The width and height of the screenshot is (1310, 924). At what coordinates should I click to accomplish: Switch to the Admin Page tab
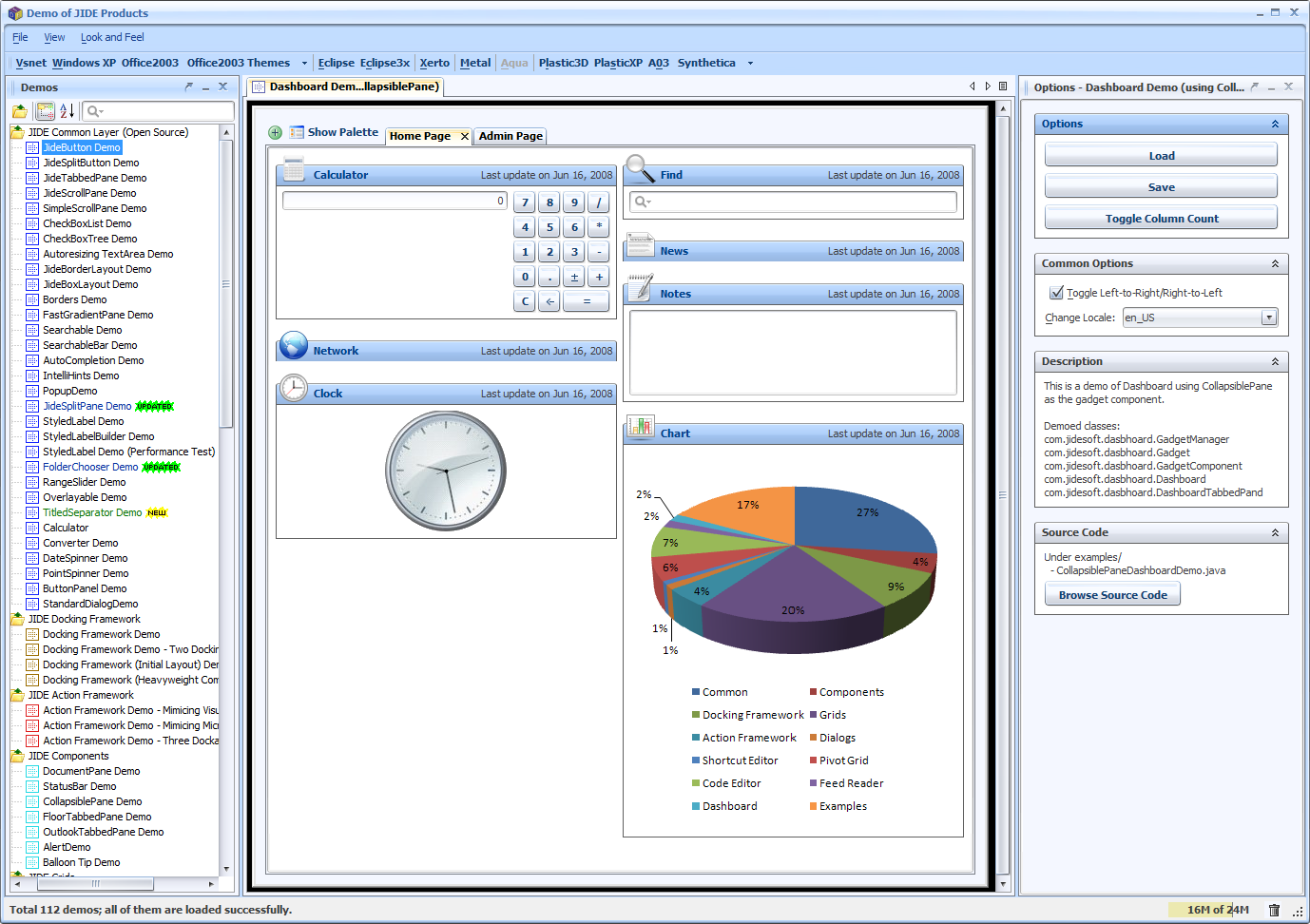tap(511, 136)
